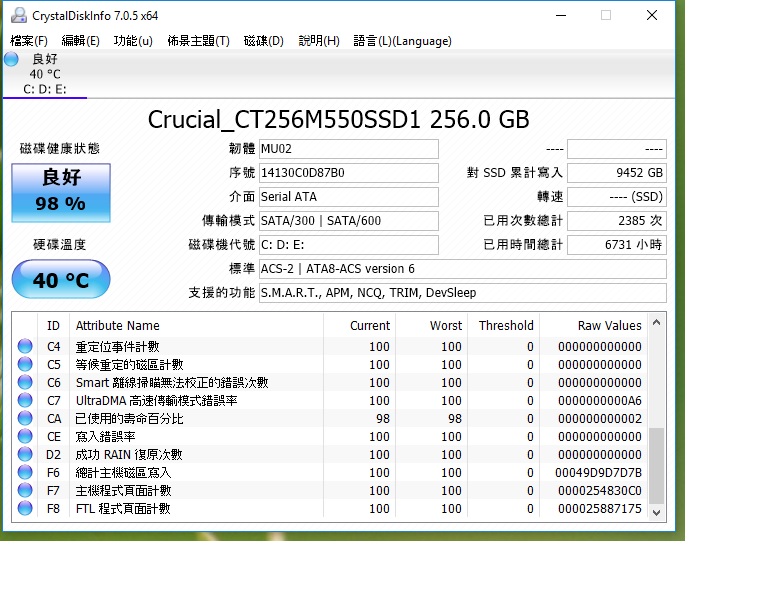The width and height of the screenshot is (768, 614).
Task: Open the 說明(H) menu
Action: click(319, 41)
